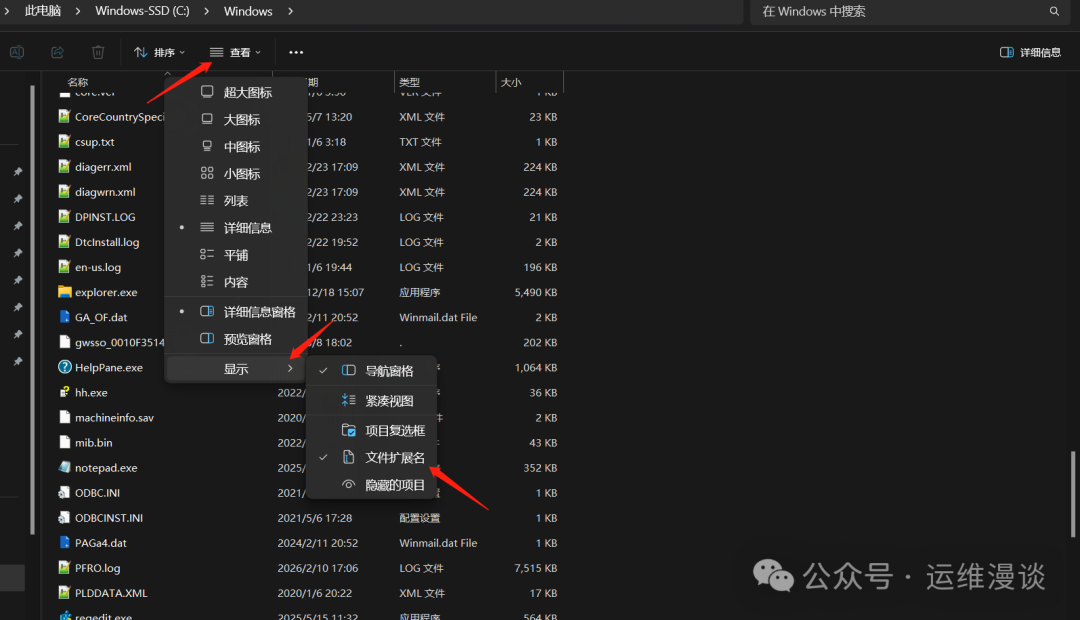
Task: Open the 查看 view dropdown
Action: point(236,52)
